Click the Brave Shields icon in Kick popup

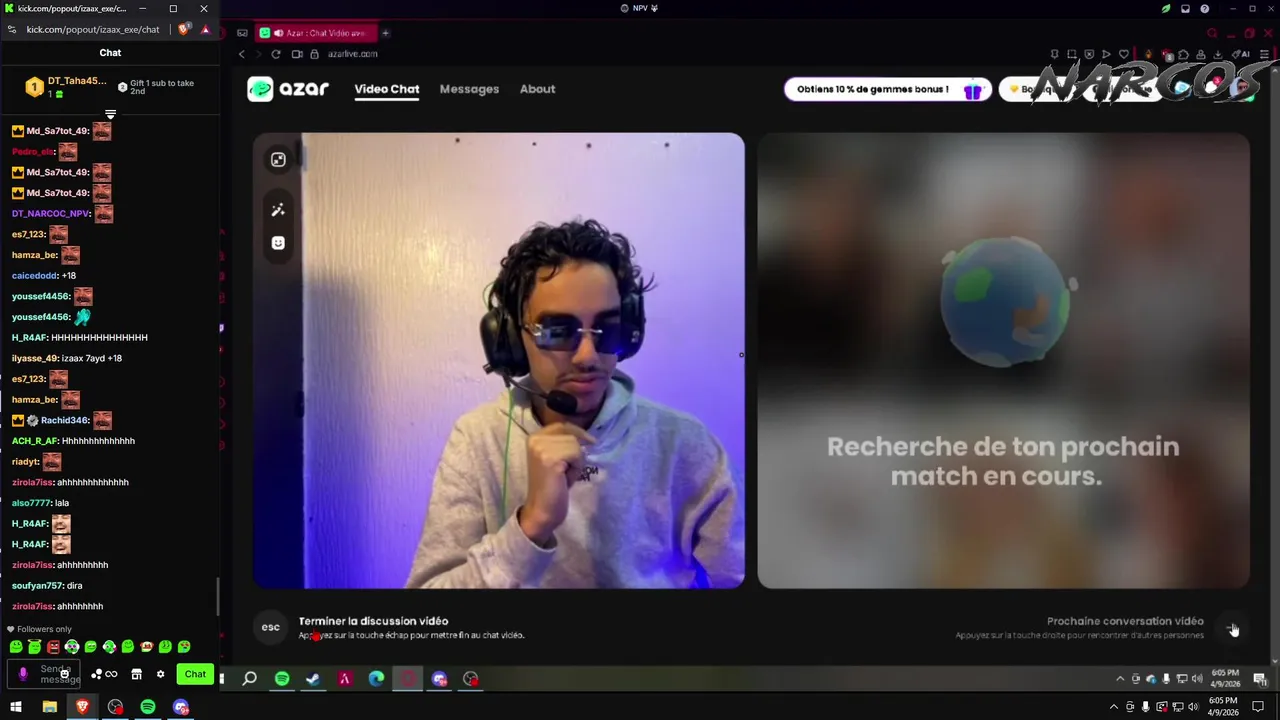tap(183, 29)
